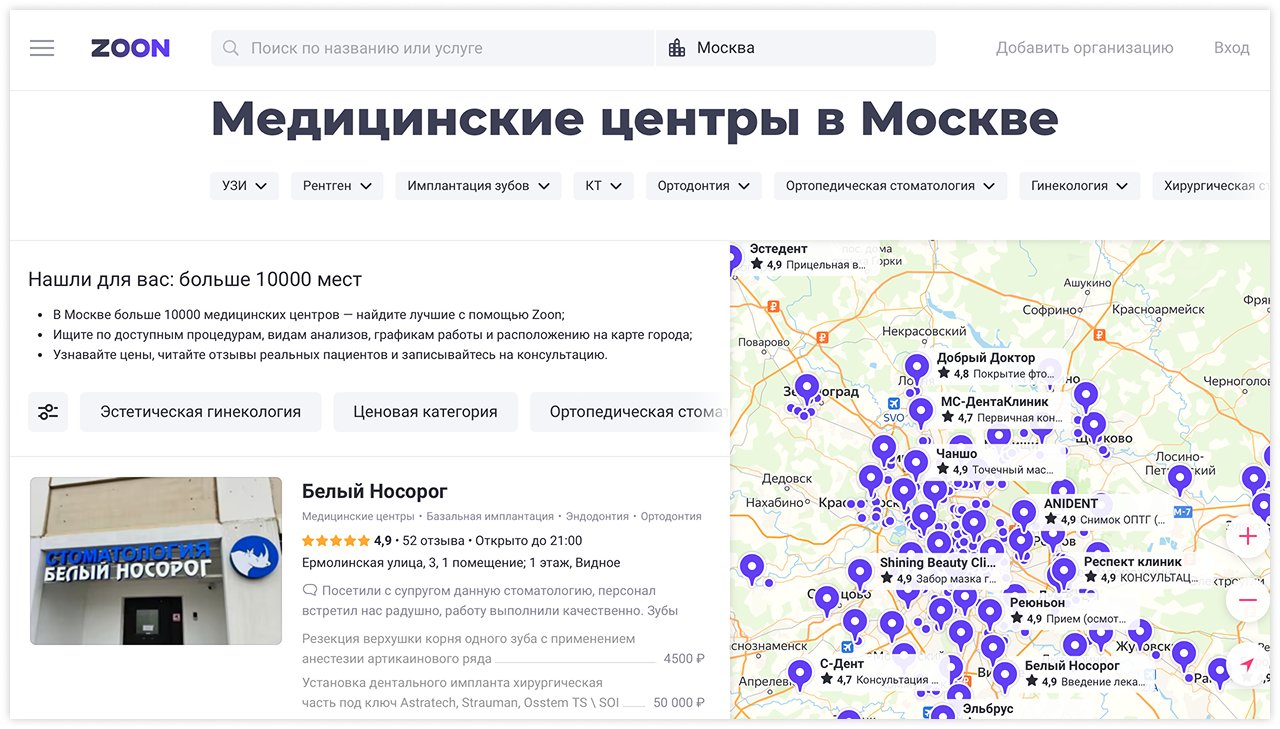Zoom out on the map

[1247, 600]
